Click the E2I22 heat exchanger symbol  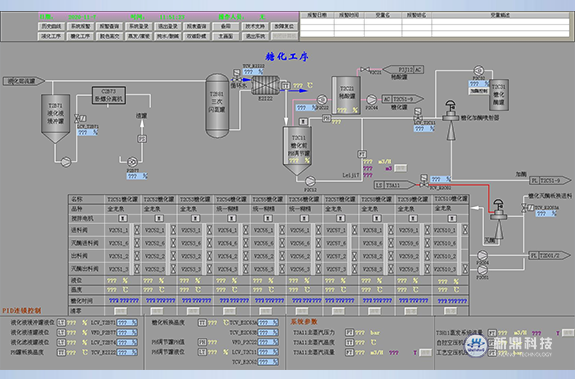[x=265, y=85]
